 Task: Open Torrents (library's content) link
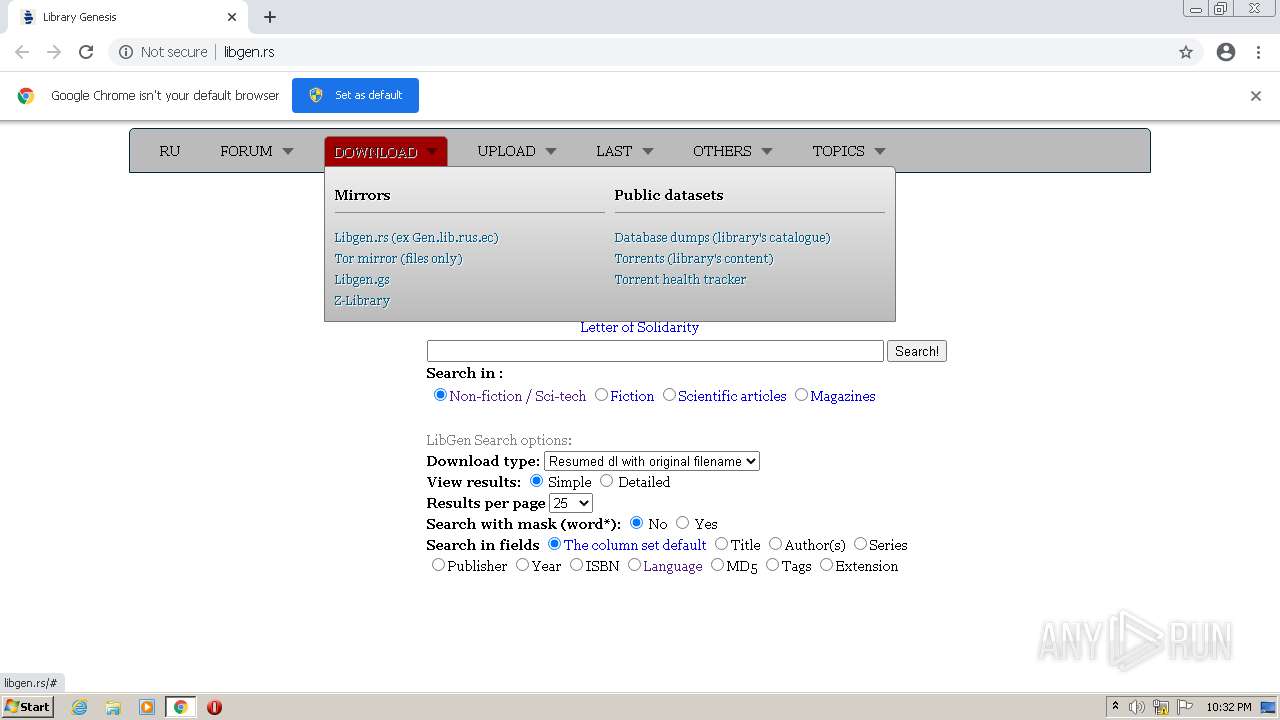(x=694, y=259)
